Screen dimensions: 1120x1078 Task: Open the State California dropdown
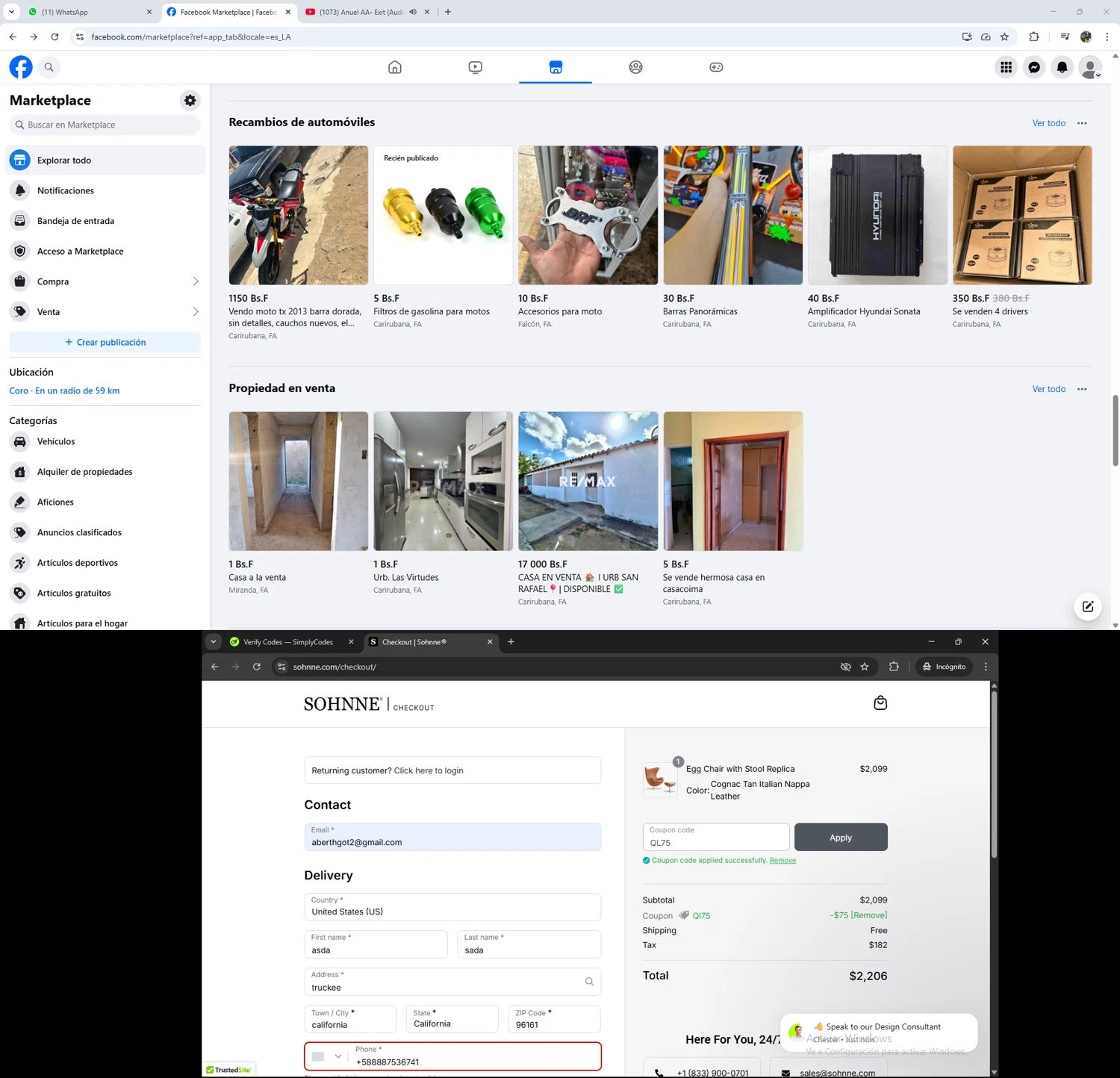click(452, 1019)
